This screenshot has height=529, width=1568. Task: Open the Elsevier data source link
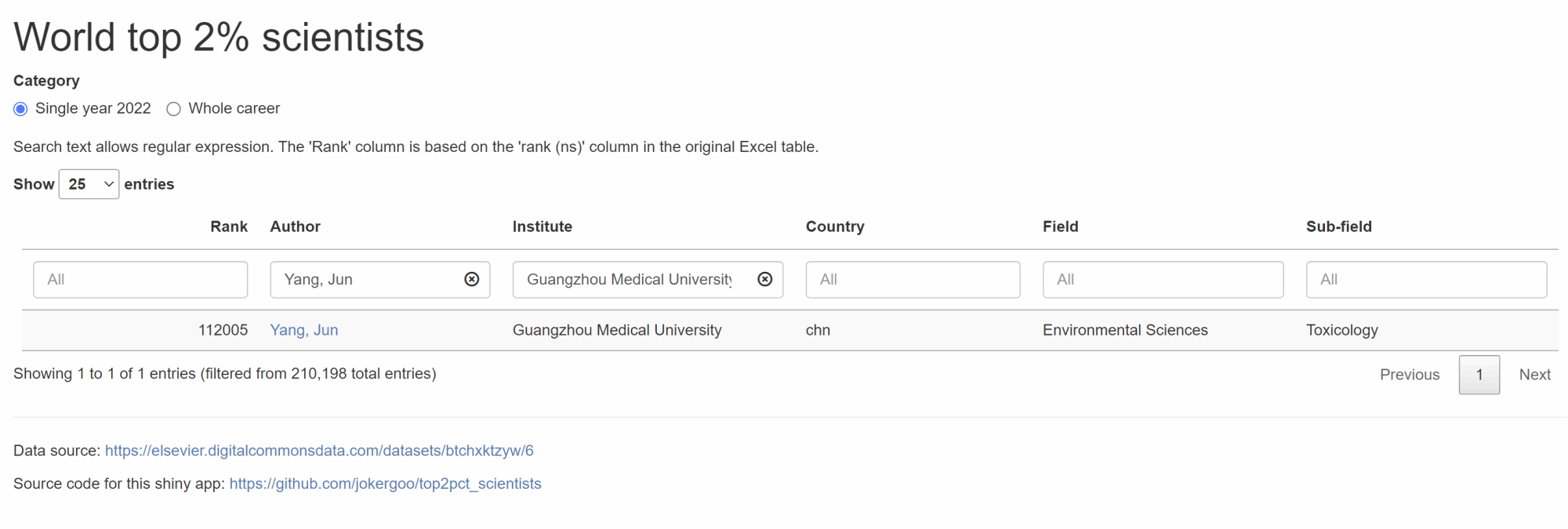click(319, 451)
